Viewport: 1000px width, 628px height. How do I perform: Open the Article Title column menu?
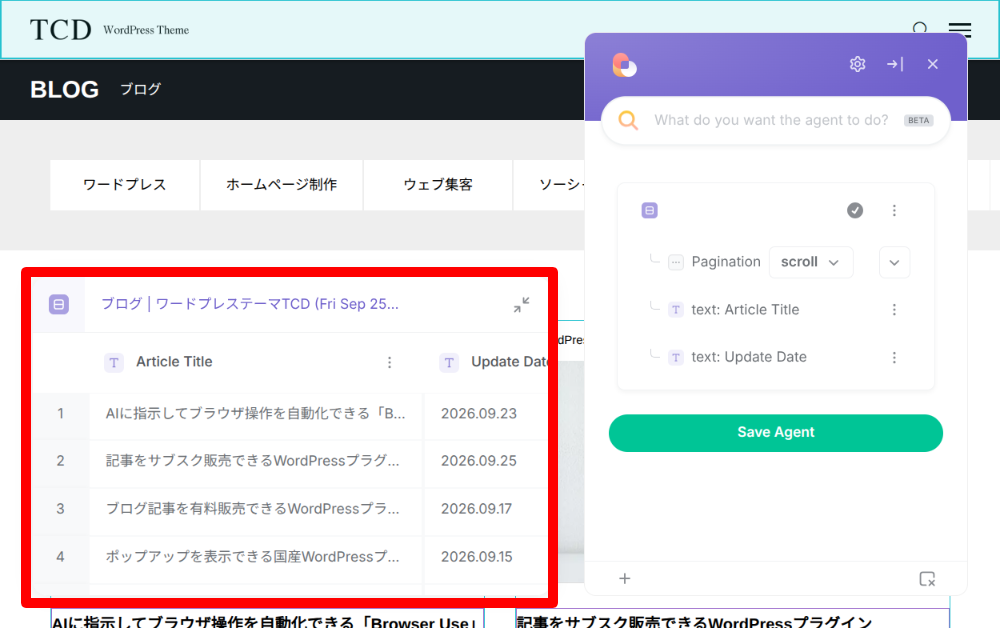pyautogui.click(x=389, y=363)
